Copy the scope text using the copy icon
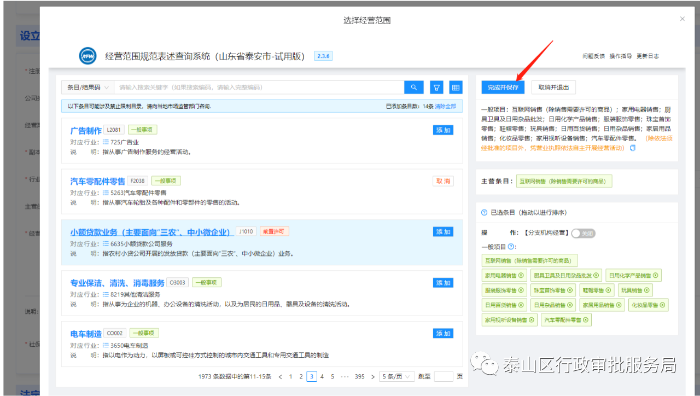700x396 pixels. (632, 148)
